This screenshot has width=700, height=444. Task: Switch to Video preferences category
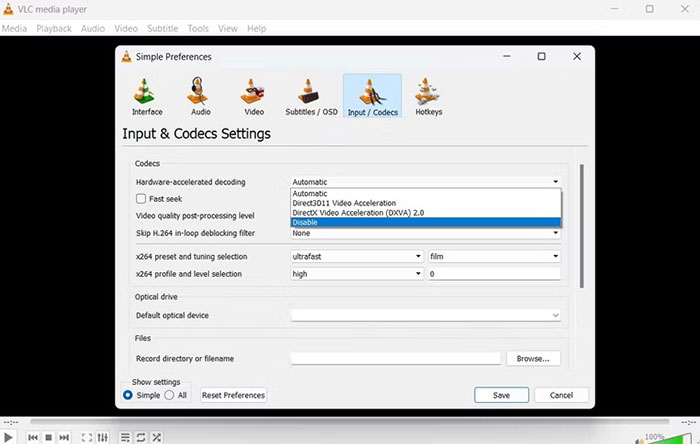(x=253, y=97)
